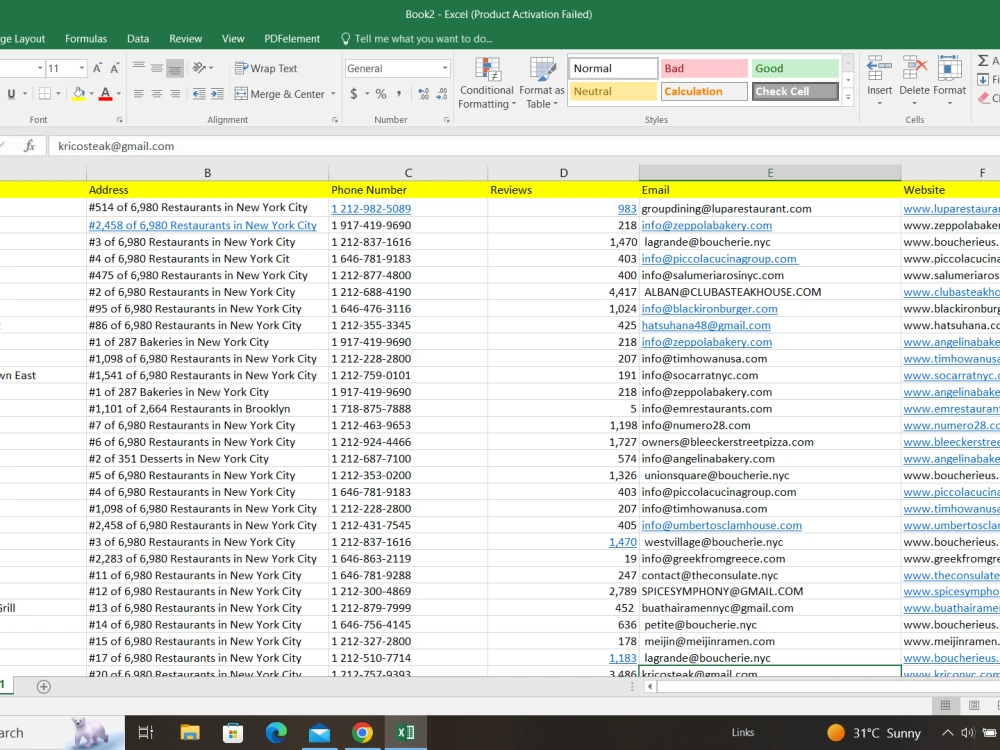Image resolution: width=1000 pixels, height=750 pixels.
Task: Top align the cell content
Action: pyautogui.click(x=138, y=68)
